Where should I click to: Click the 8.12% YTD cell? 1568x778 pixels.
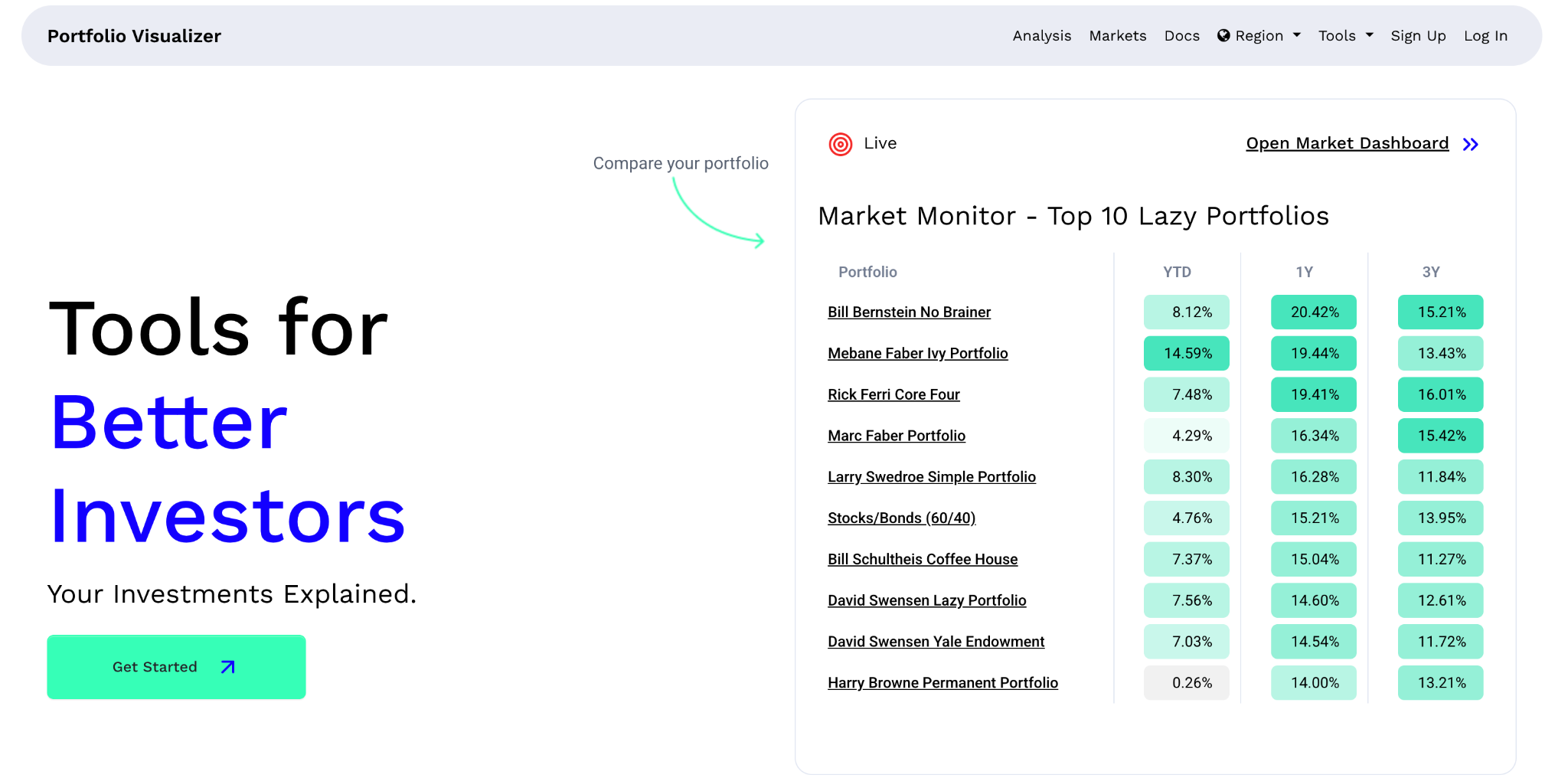click(1186, 312)
